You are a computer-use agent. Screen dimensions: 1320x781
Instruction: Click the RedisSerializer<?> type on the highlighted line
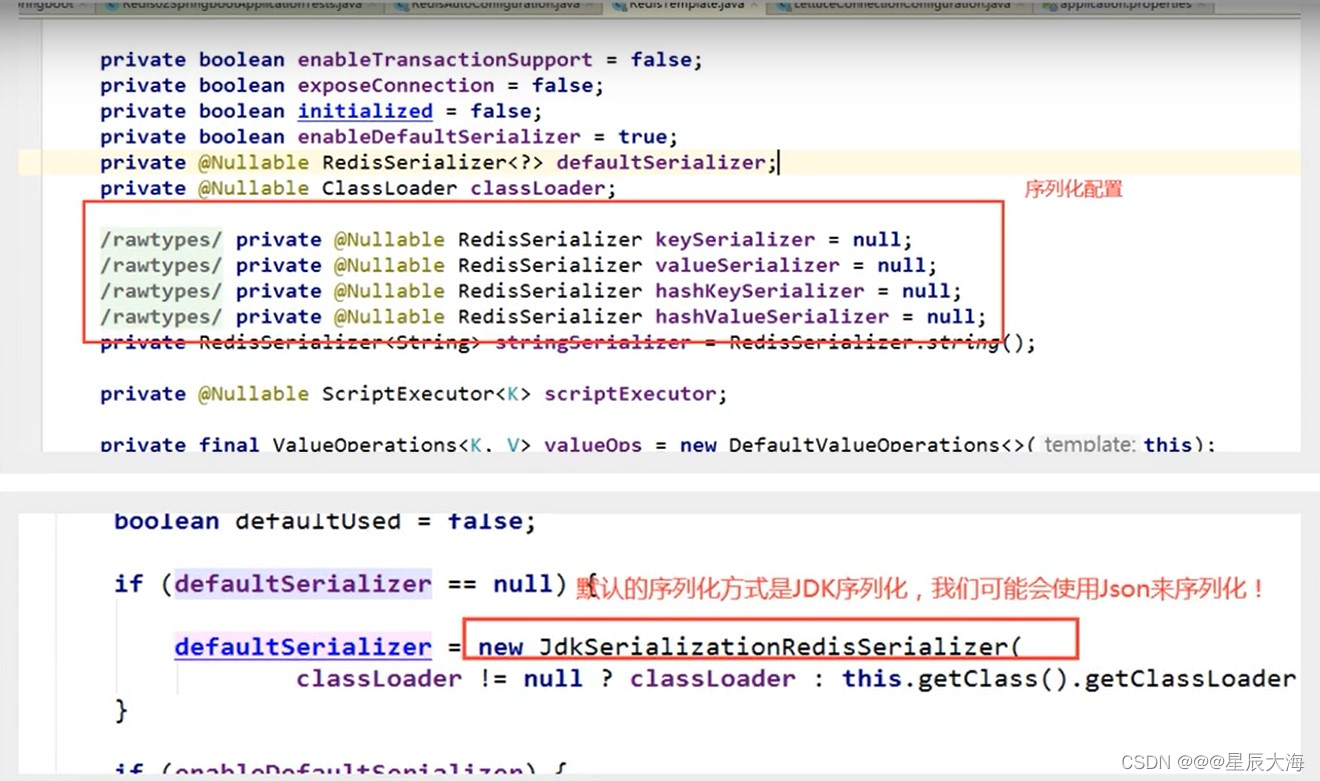tap(433, 163)
